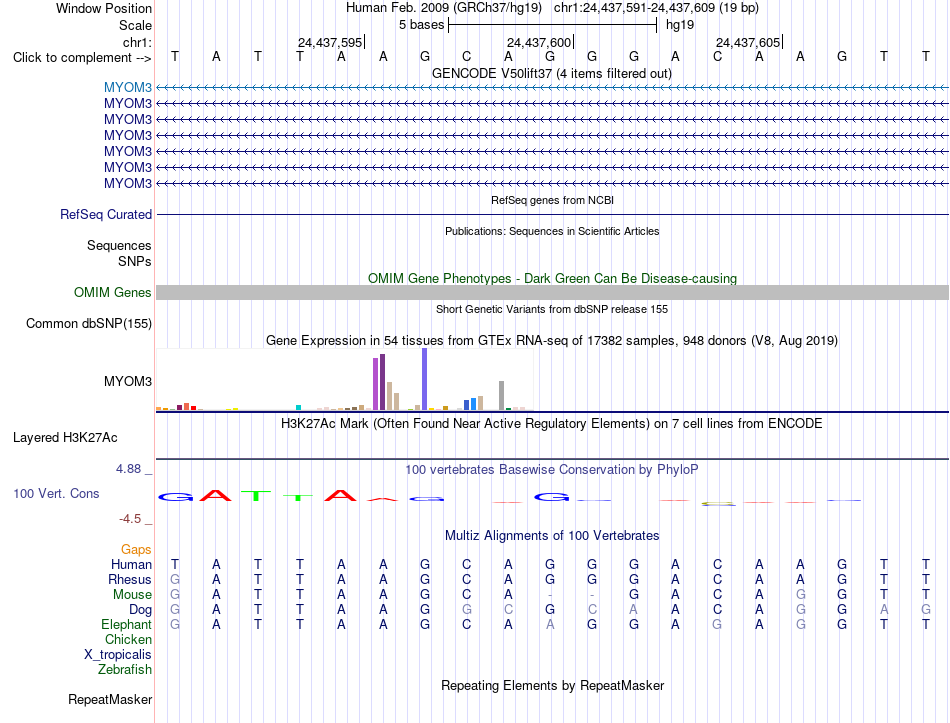The height and width of the screenshot is (723, 950).
Task: Open the 'OMIM Gene Phenotypes' track title
Action: (x=552, y=279)
